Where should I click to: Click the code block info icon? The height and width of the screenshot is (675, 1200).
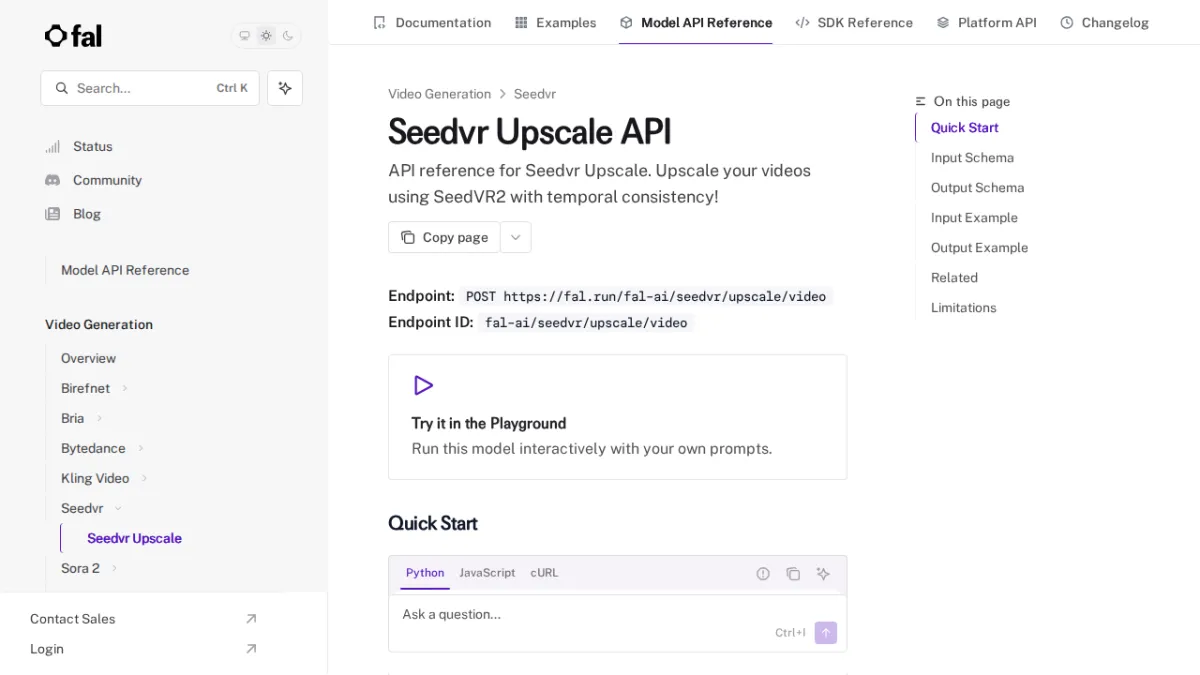tap(763, 574)
